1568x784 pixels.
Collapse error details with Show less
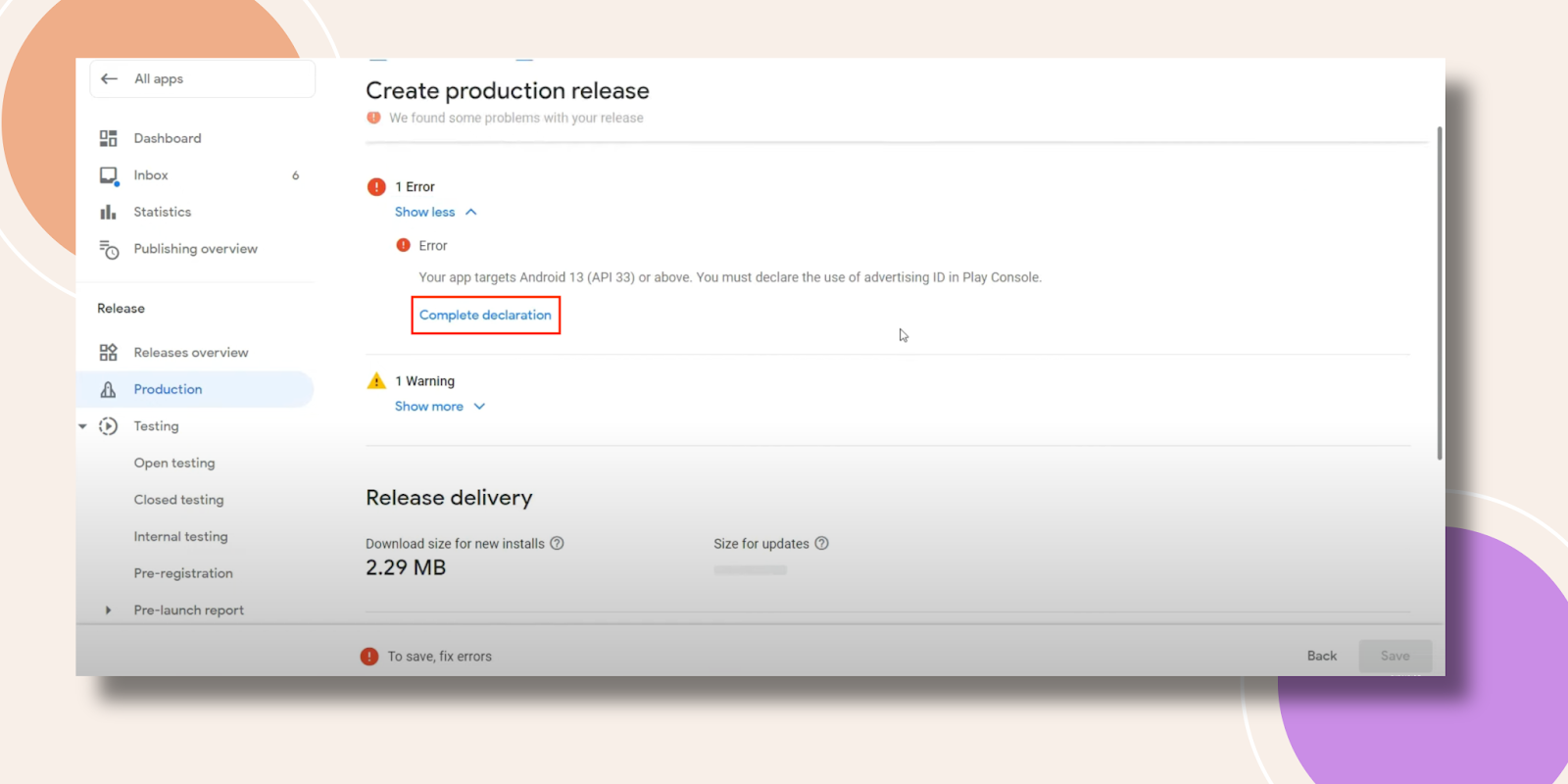click(x=435, y=212)
